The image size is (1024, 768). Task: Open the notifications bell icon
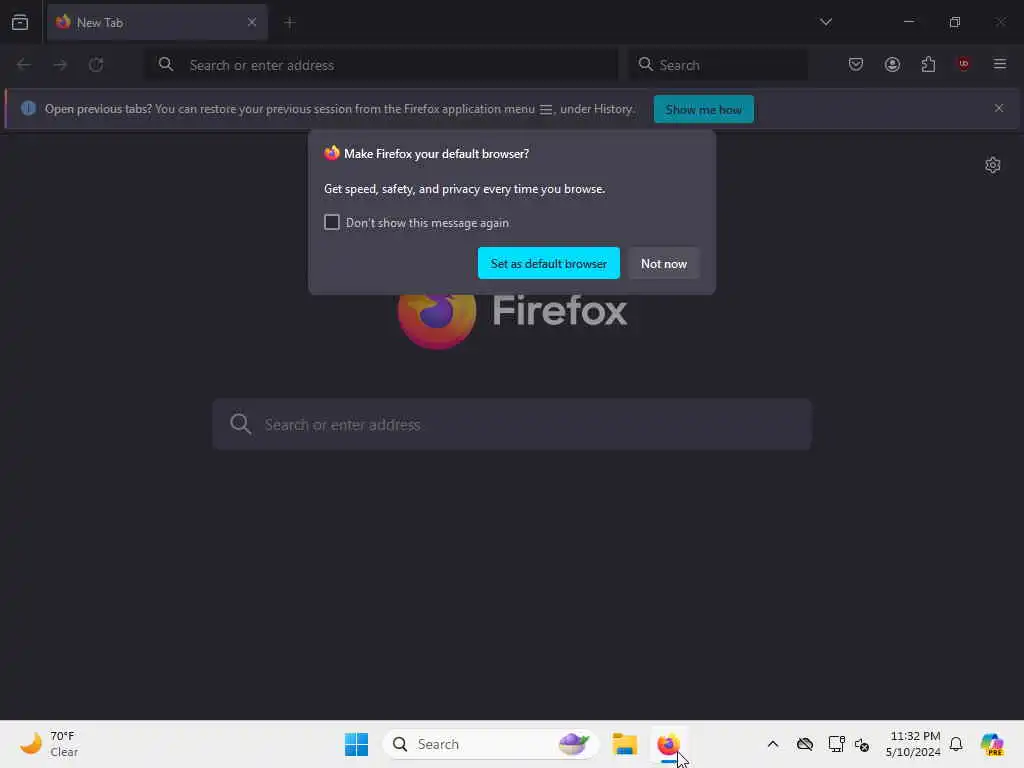coord(956,744)
